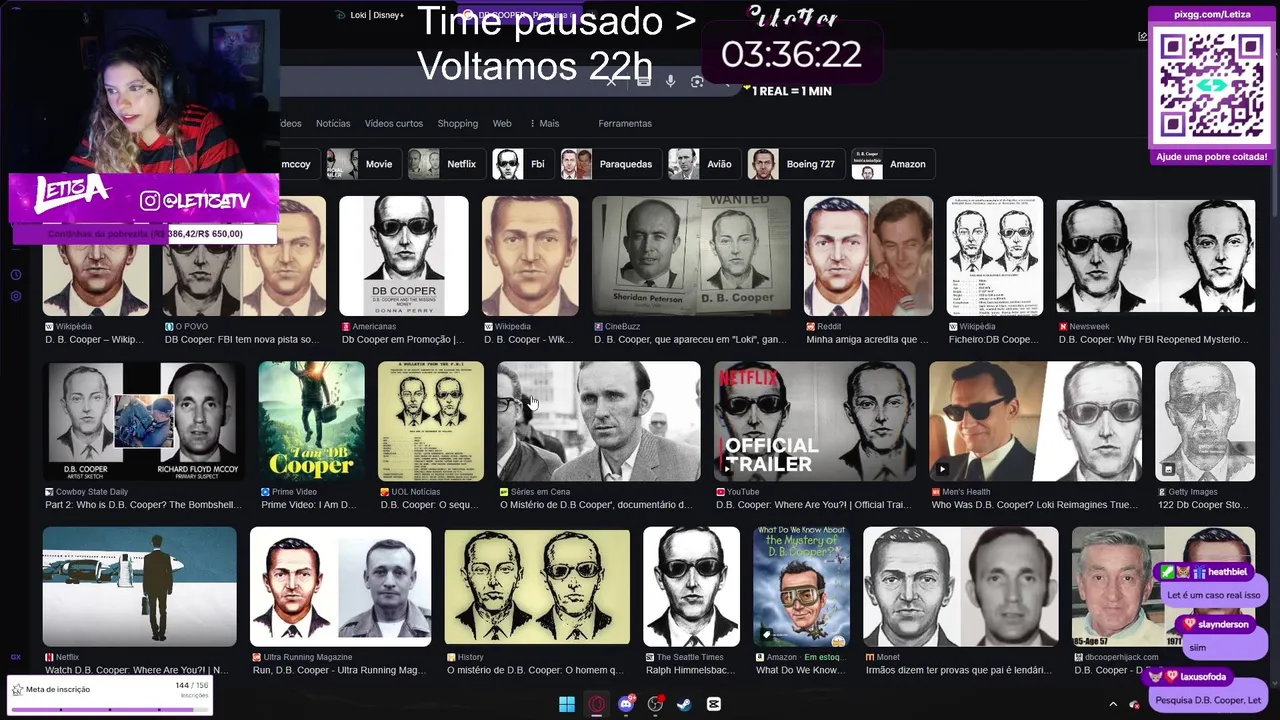Select the Boeing 727 filter chip

point(794,164)
